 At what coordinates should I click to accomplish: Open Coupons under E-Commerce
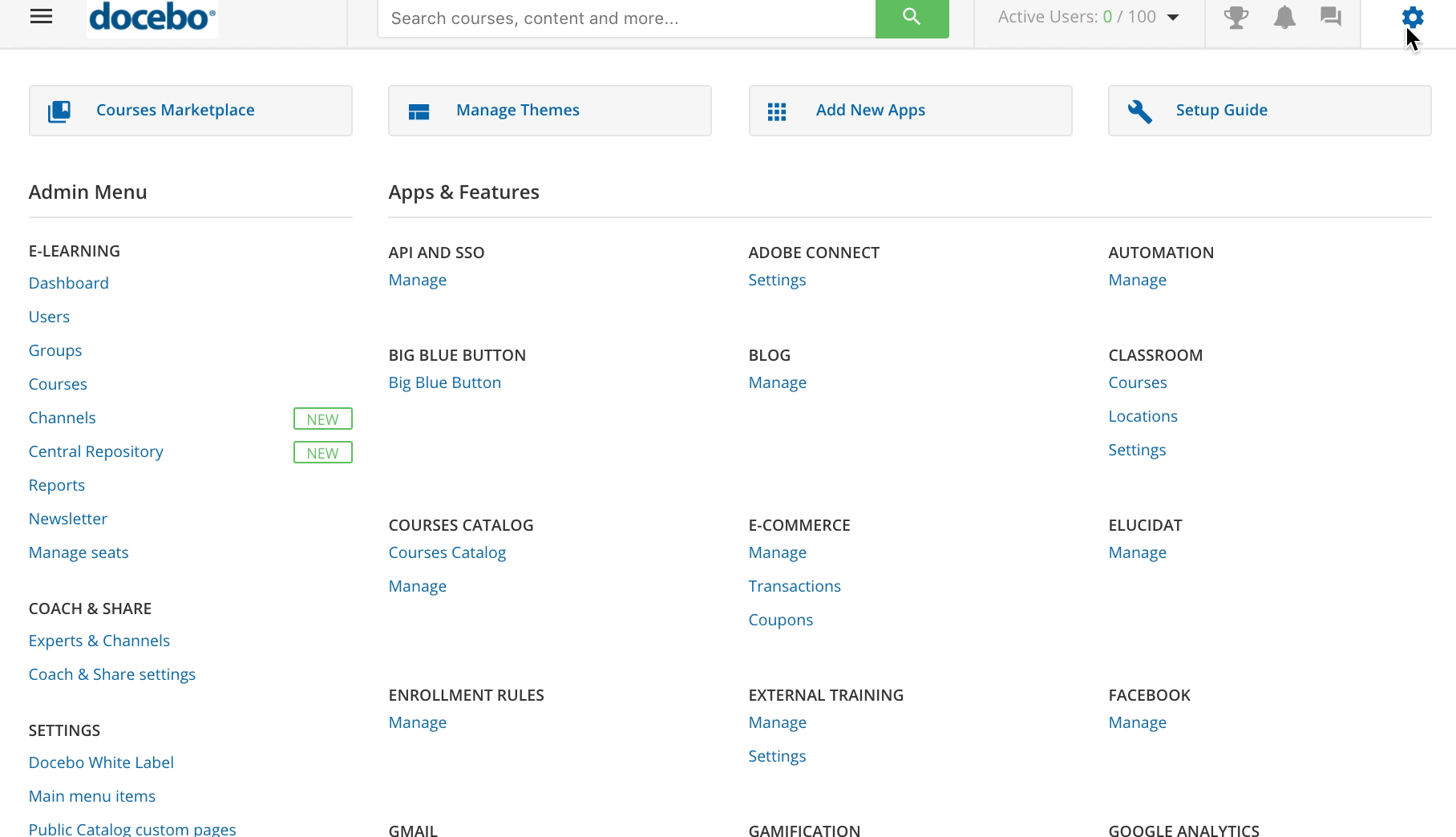coord(780,619)
